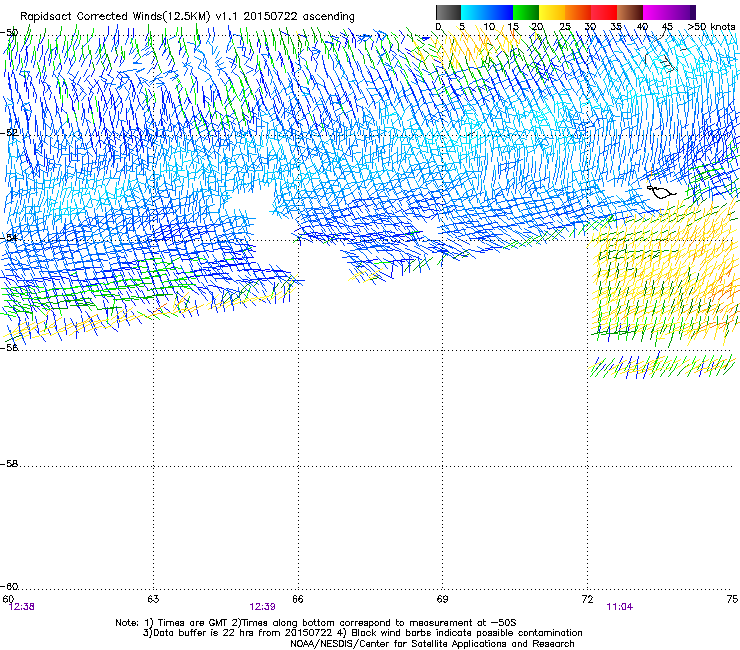Click the orange 25-30 knots legend swatch
Image resolution: width=740 pixels, height=650 pixels.
point(578,12)
